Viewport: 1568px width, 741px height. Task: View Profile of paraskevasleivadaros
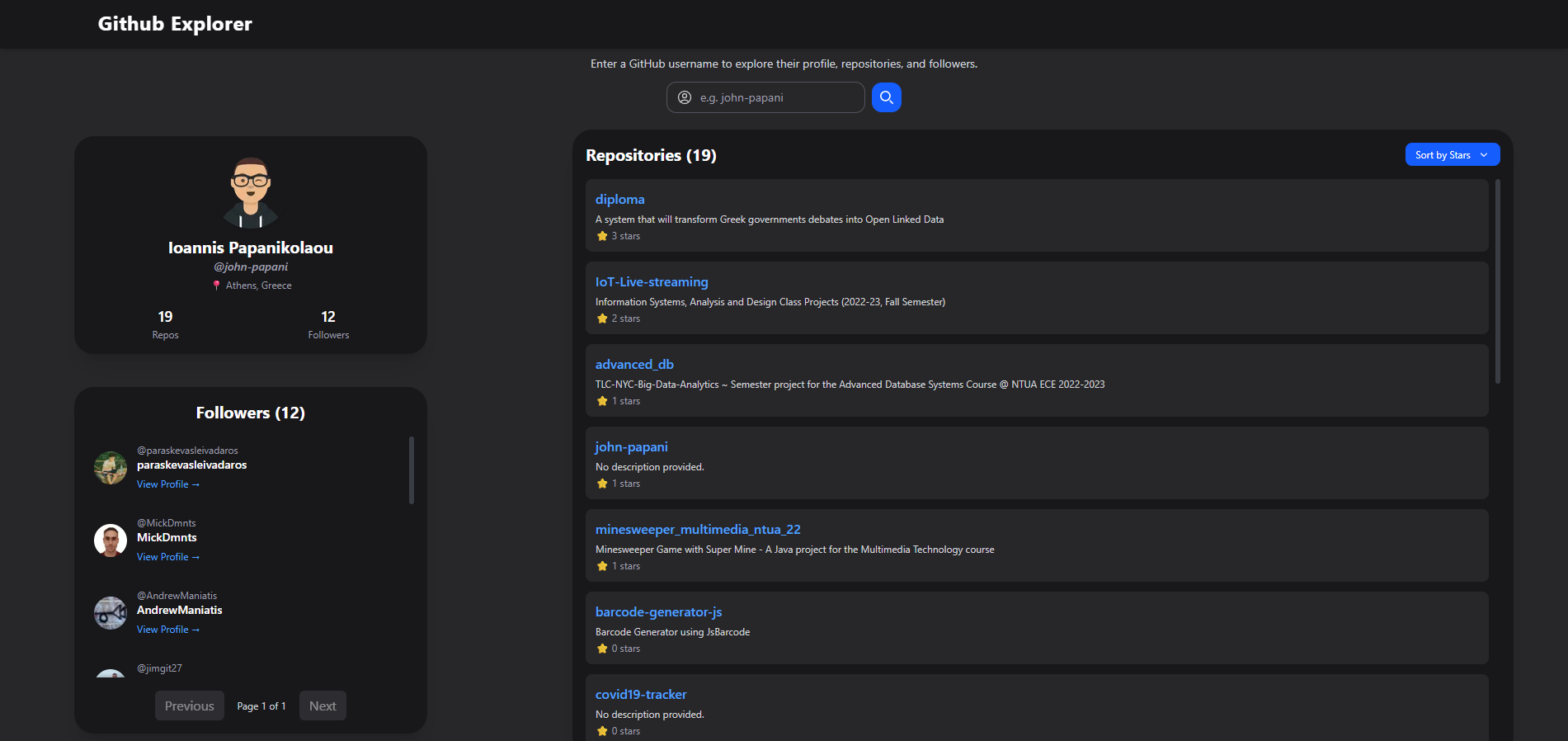coord(168,484)
